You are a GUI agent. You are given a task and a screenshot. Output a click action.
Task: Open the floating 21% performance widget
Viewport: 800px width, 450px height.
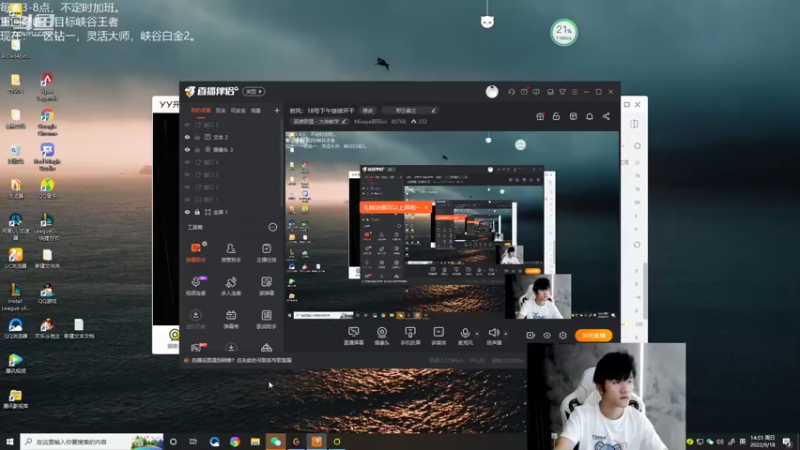point(564,33)
